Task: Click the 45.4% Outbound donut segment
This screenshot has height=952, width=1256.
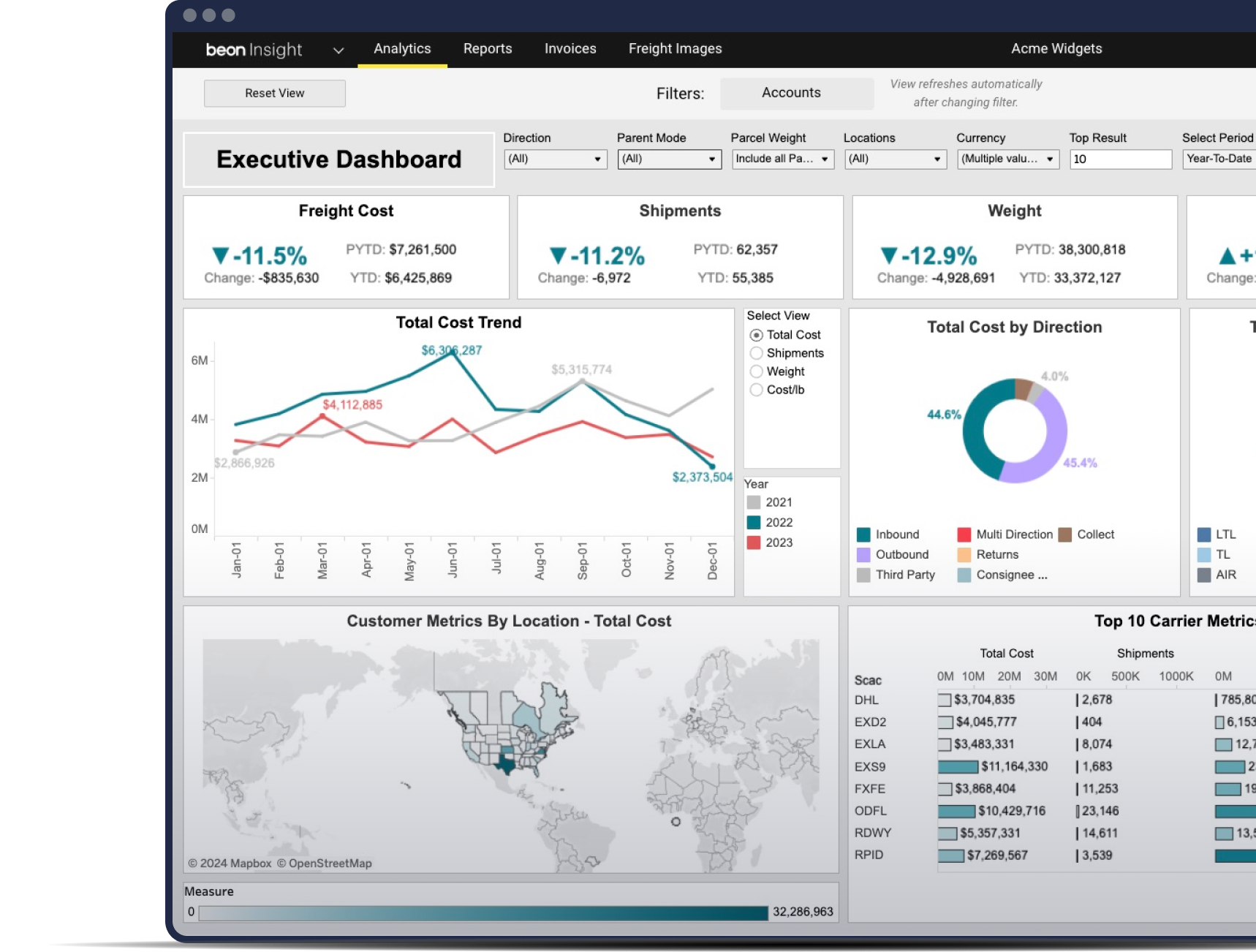Action: [x=1055, y=439]
